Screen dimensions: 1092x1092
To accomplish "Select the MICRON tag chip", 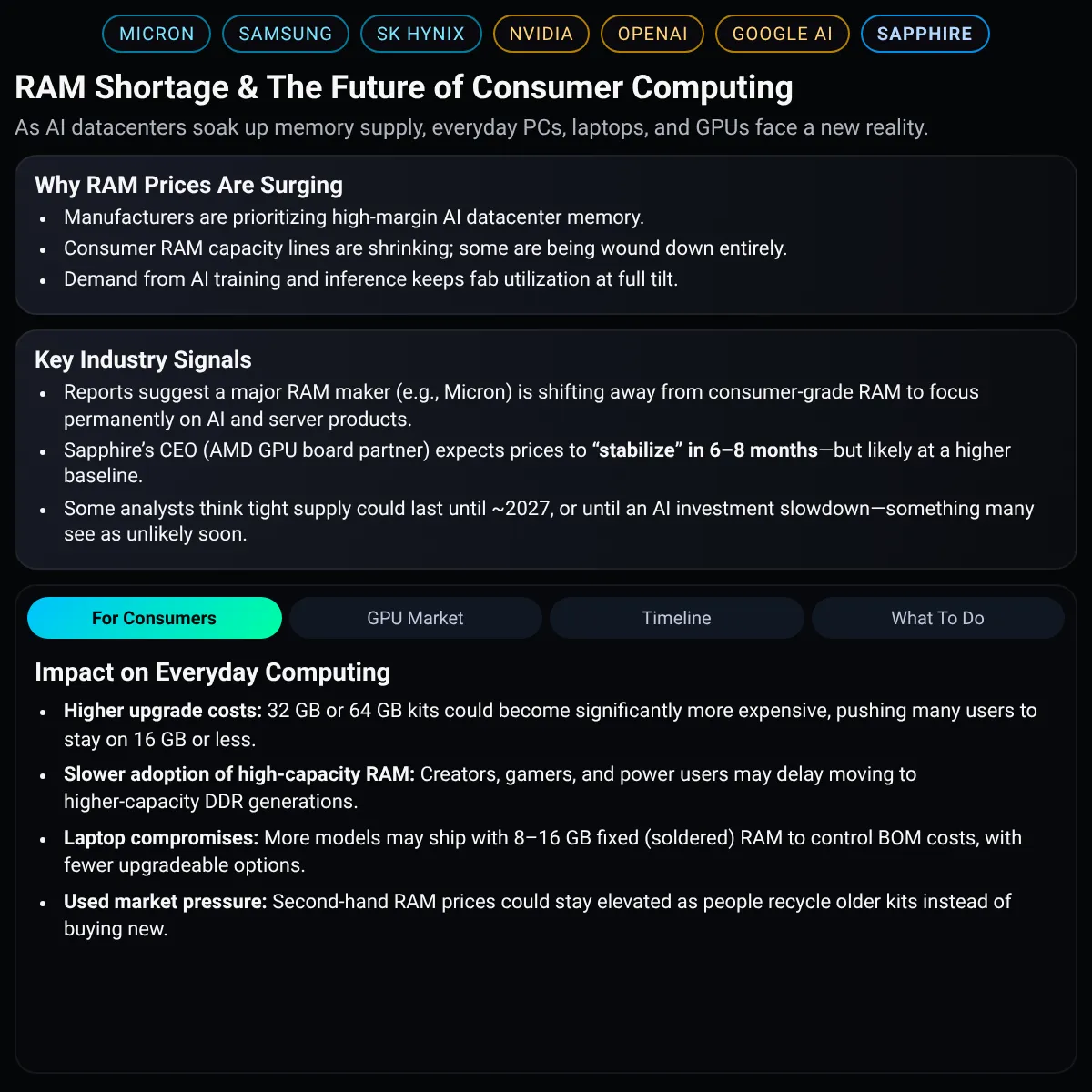I will tap(157, 34).
